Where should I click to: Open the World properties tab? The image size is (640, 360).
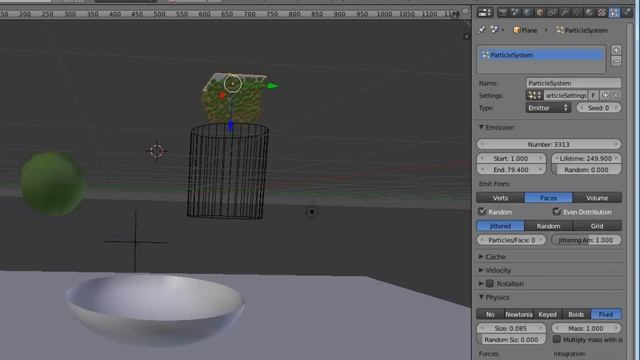527,13
